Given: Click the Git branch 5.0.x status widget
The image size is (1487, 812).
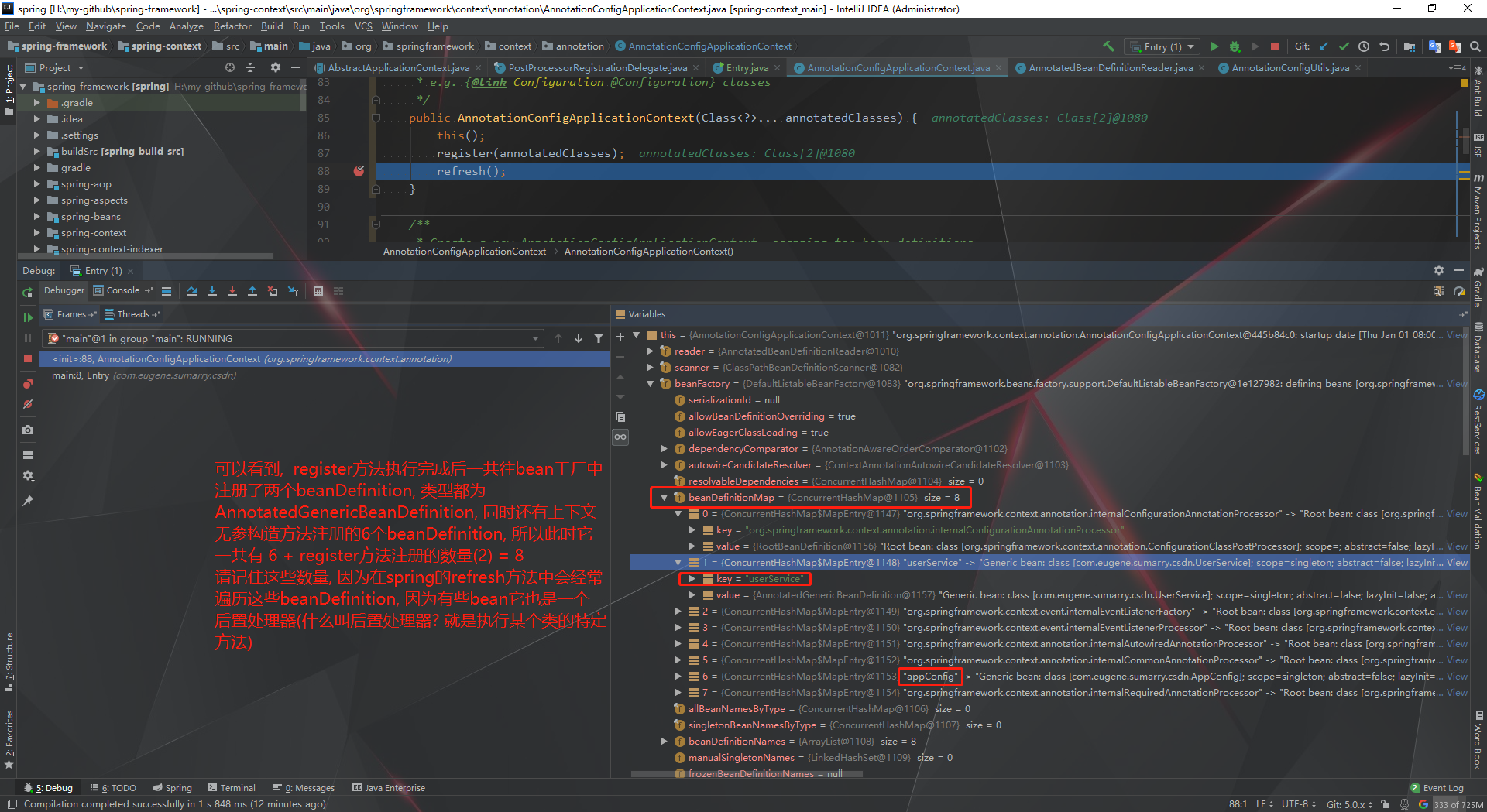Looking at the screenshot, I should [1349, 805].
